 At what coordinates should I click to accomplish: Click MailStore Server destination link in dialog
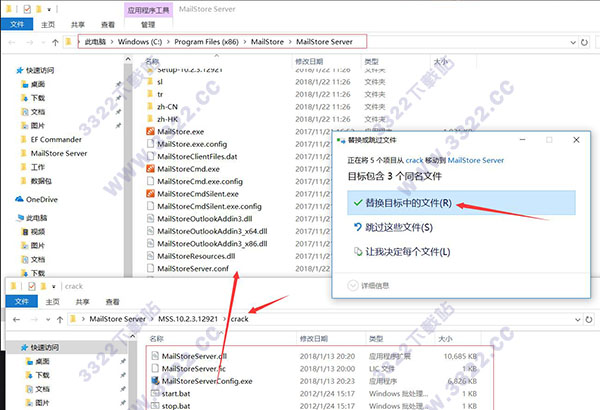click(476, 160)
